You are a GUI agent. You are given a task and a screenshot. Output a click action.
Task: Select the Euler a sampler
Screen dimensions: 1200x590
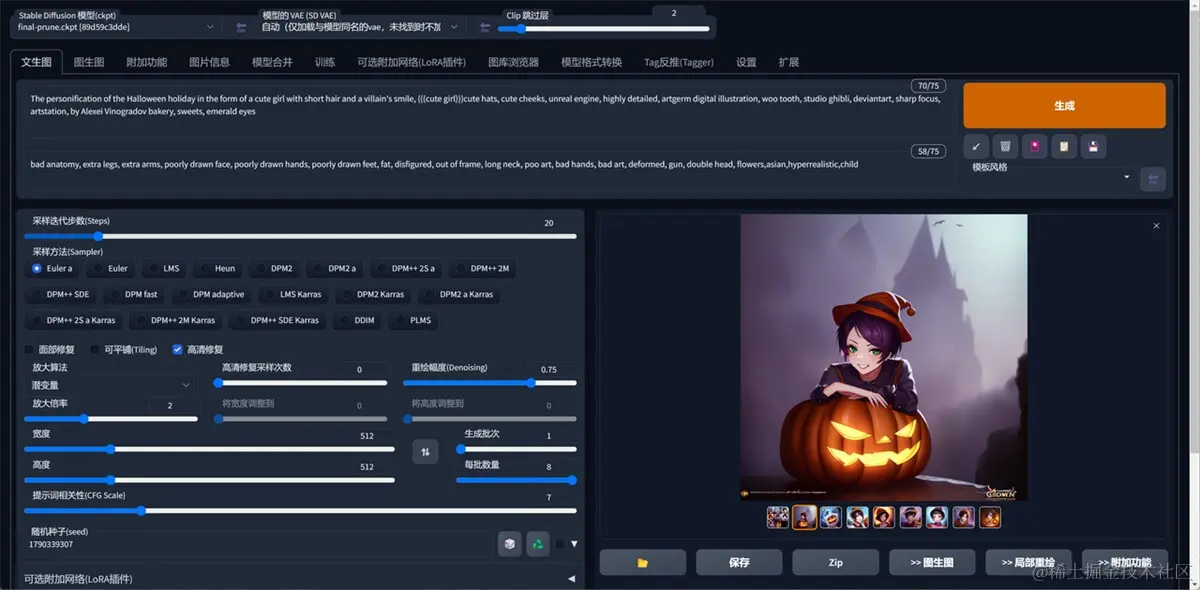coord(53,268)
